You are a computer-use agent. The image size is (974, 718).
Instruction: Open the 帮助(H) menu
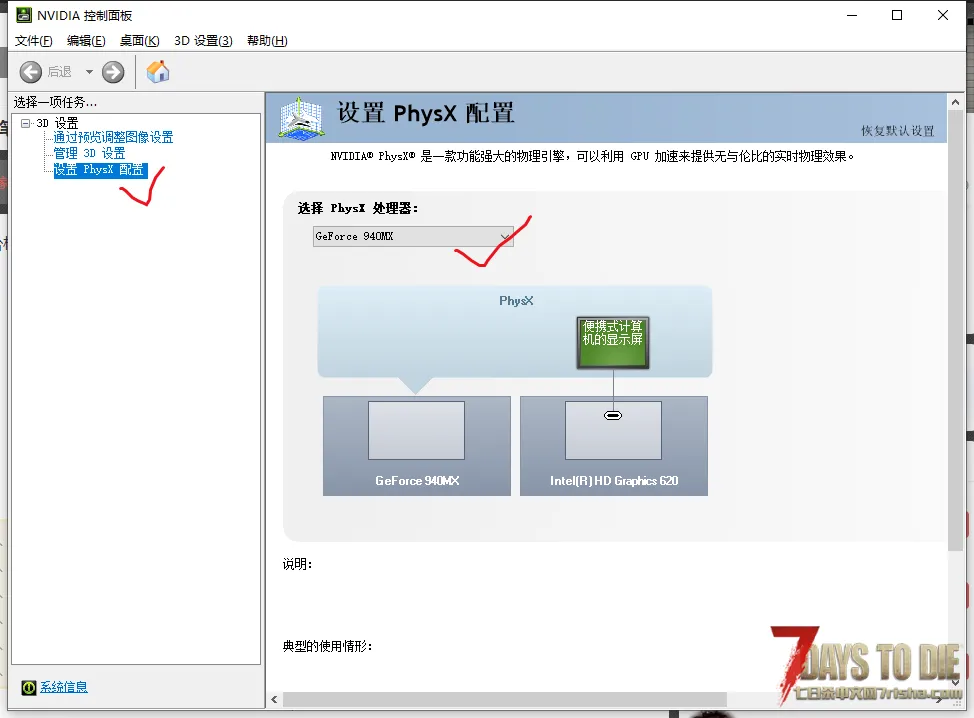pyautogui.click(x=266, y=41)
